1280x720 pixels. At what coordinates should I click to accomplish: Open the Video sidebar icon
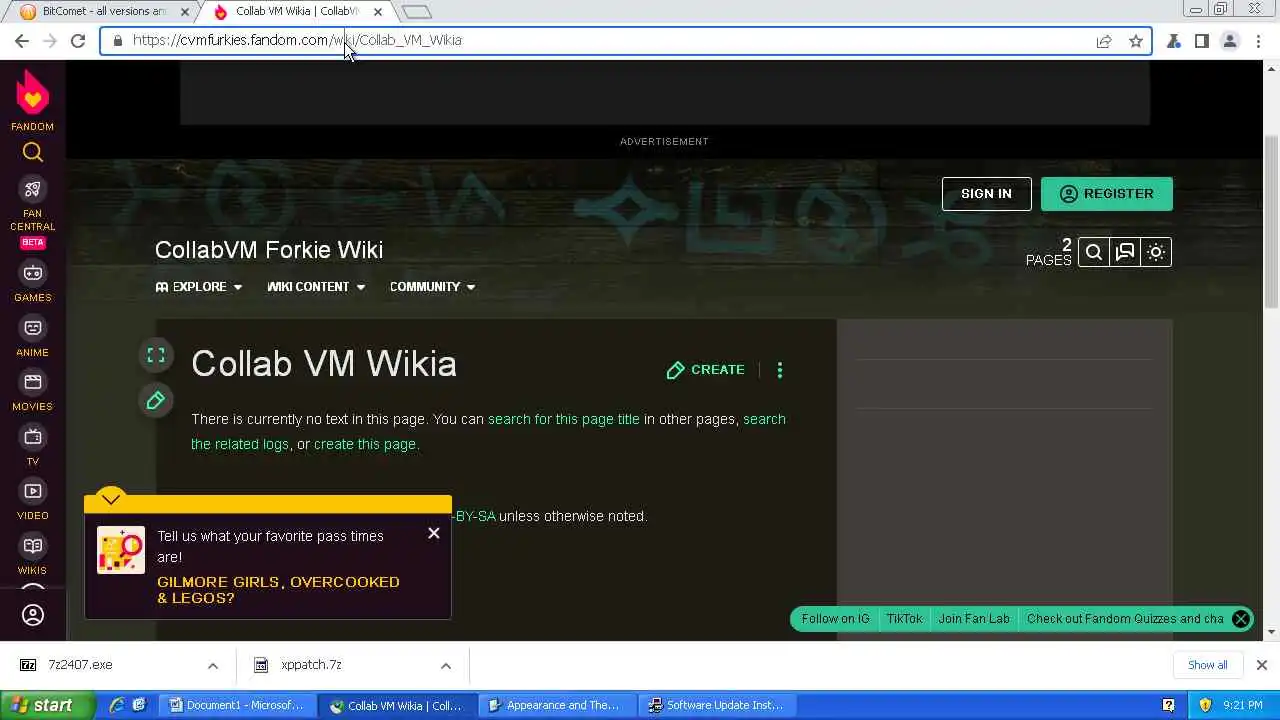point(33,491)
